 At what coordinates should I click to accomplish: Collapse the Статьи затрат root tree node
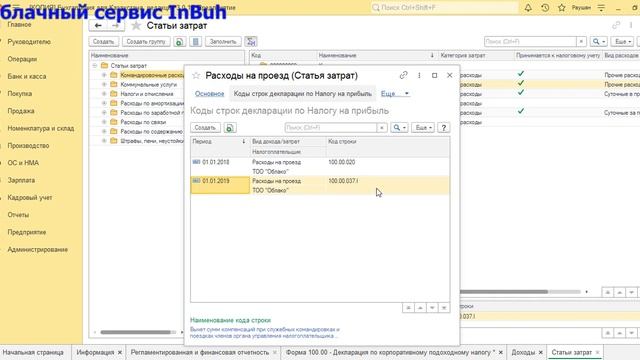95,65
